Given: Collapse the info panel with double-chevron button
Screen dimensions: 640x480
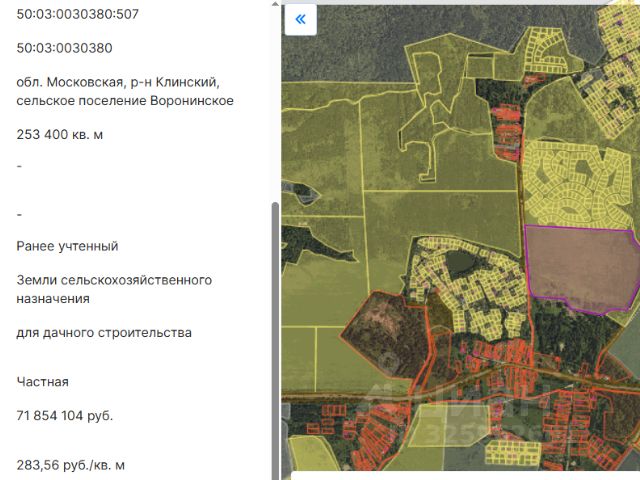Looking at the screenshot, I should click(300, 19).
